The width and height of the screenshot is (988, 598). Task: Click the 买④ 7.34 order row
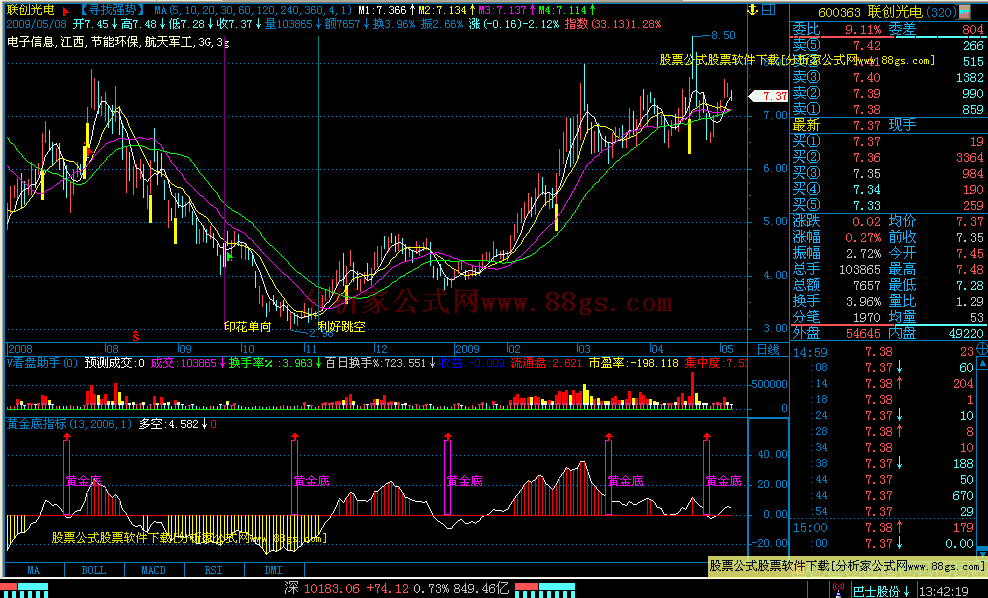[x=888, y=189]
